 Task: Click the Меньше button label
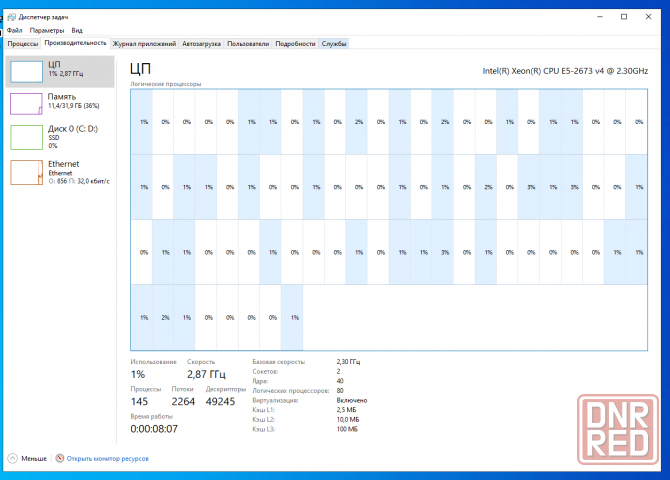click(x=34, y=459)
